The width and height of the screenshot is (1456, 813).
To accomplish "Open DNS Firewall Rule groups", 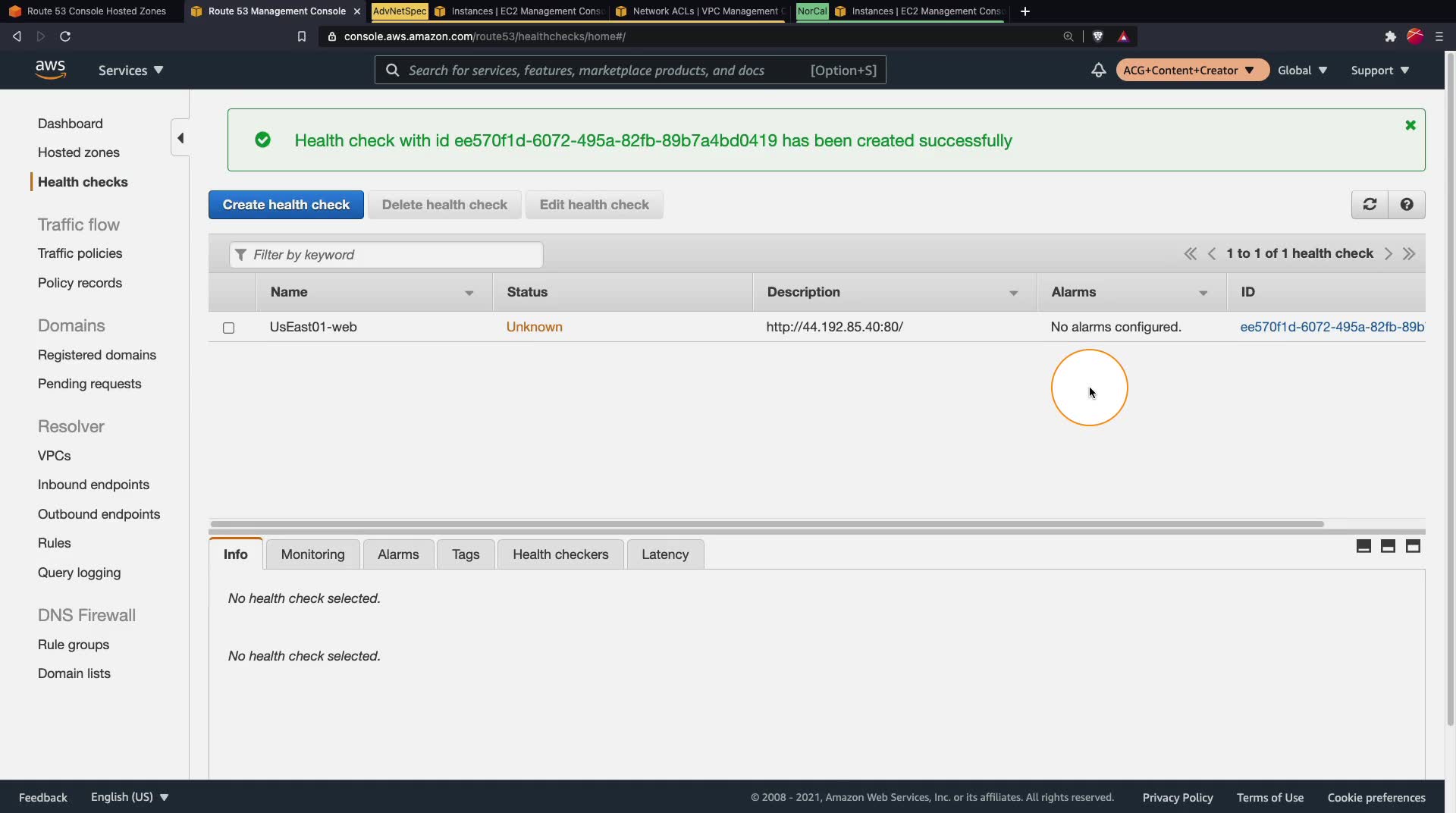I will click(74, 645).
